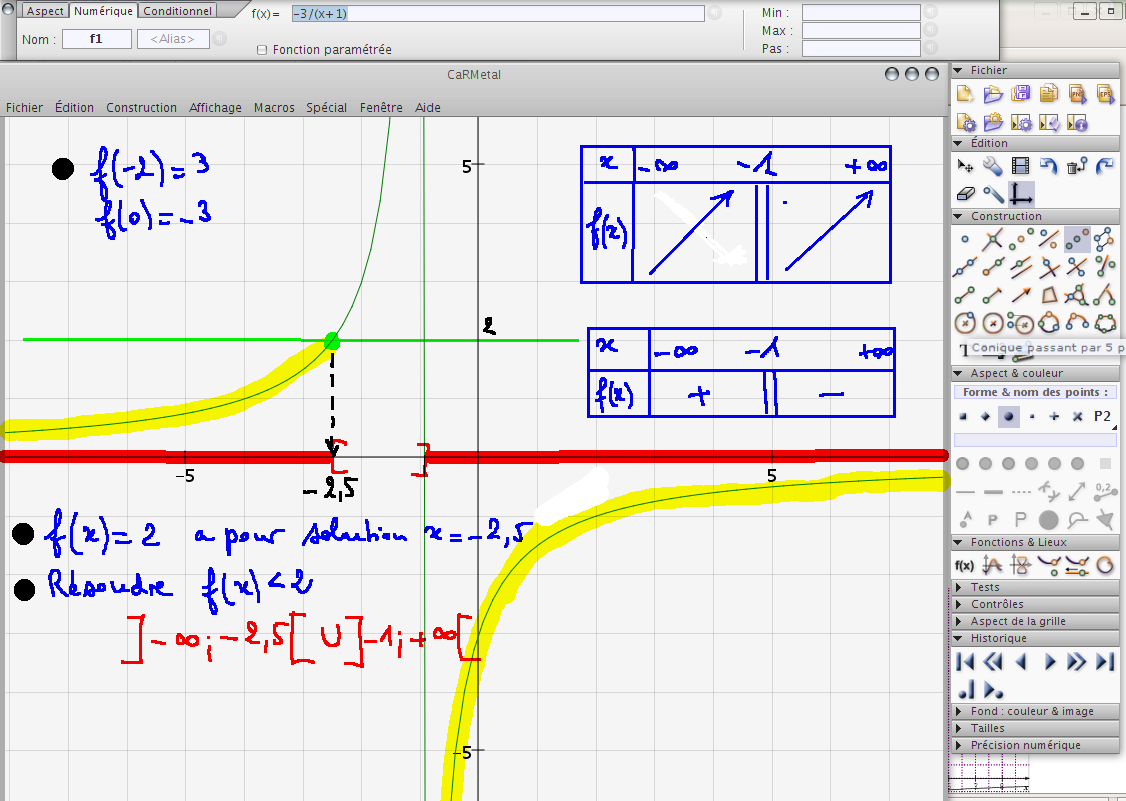Enable the Fonction paramétrée checkbox
Screen dimensions: 1126x801
click(262, 50)
